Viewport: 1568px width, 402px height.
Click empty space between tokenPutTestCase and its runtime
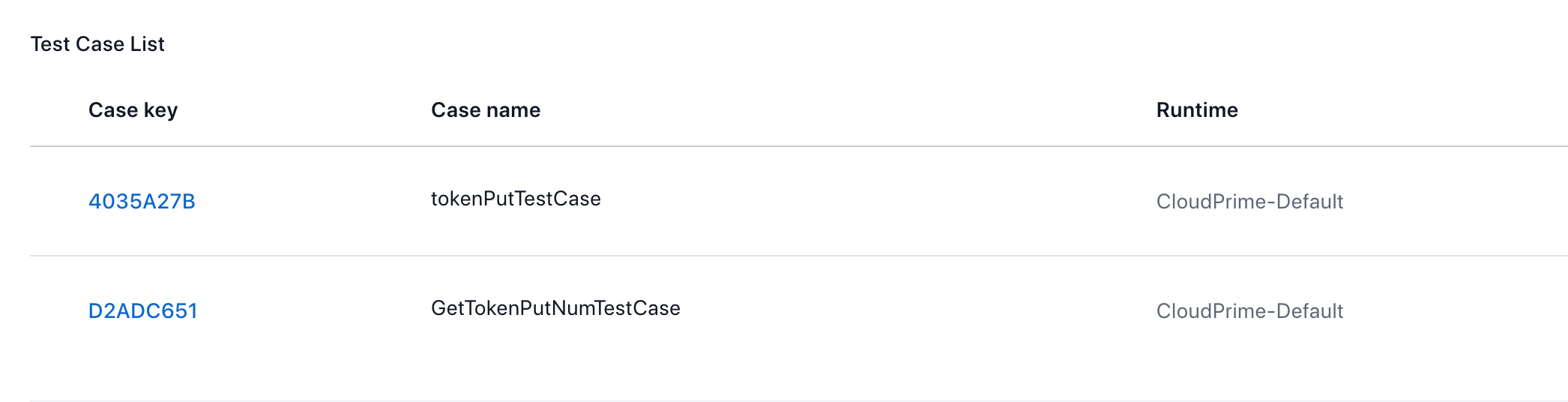[x=877, y=201]
